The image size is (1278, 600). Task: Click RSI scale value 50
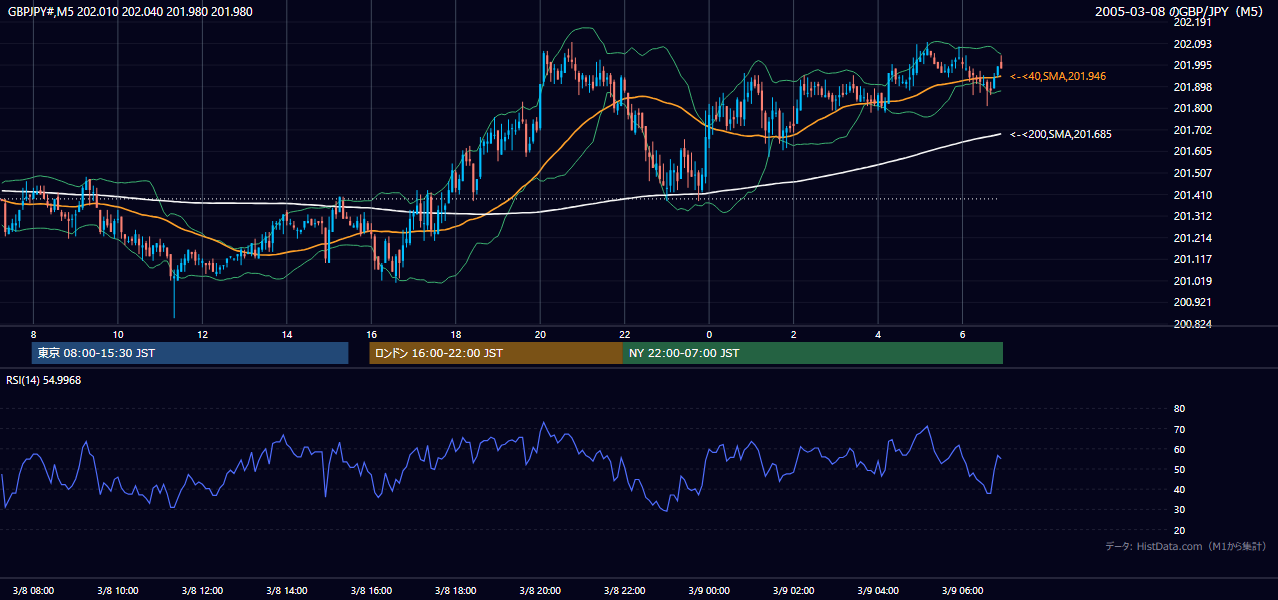coord(1179,469)
